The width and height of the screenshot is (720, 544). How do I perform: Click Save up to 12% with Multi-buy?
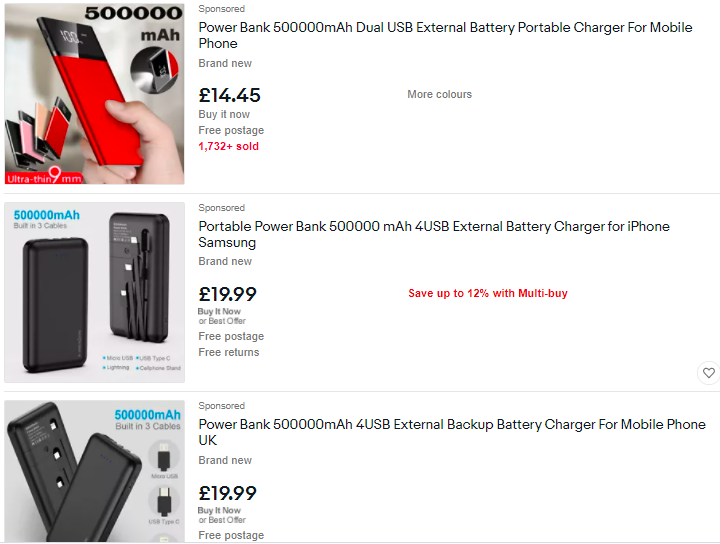[487, 294]
